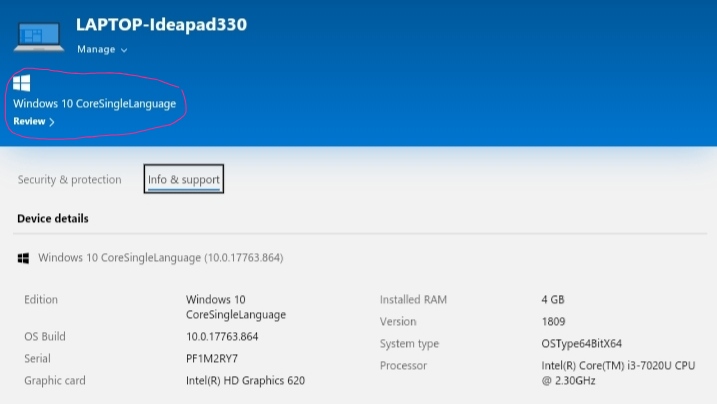
Task: Click the Installed RAM label
Action: (x=413, y=300)
